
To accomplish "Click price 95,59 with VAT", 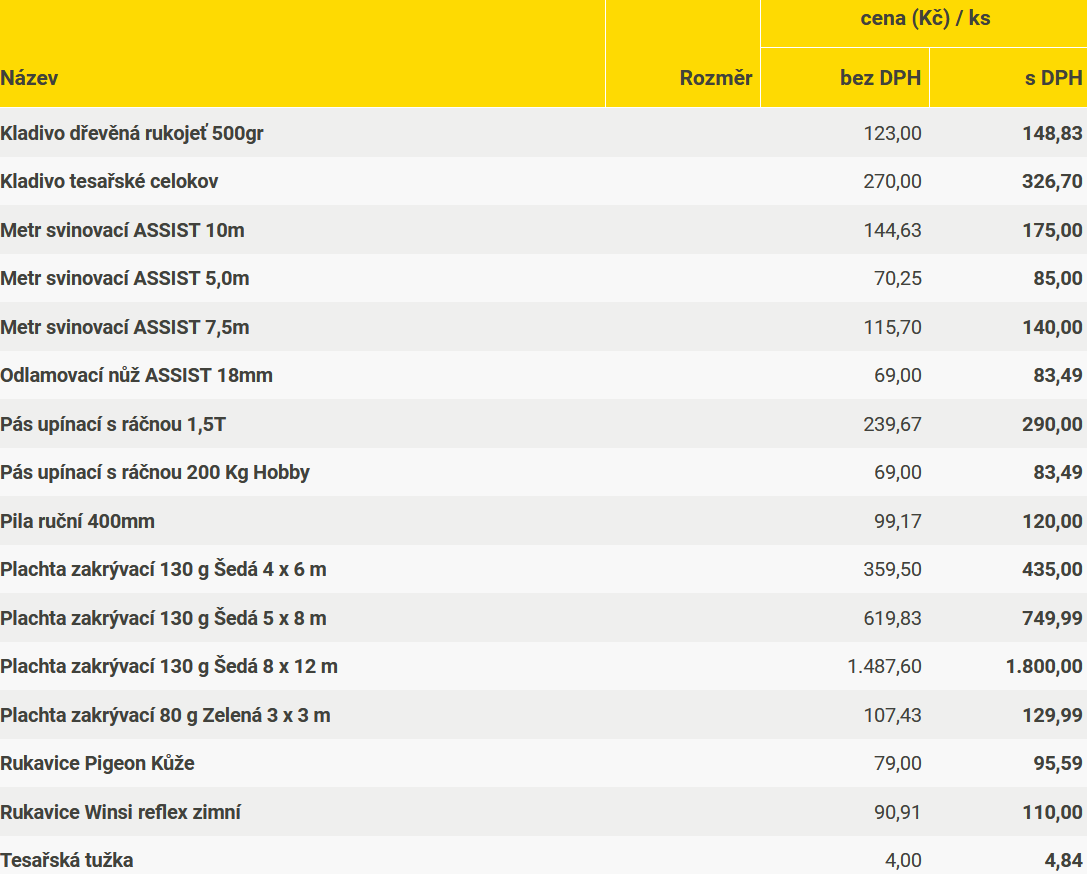I will (1058, 764).
